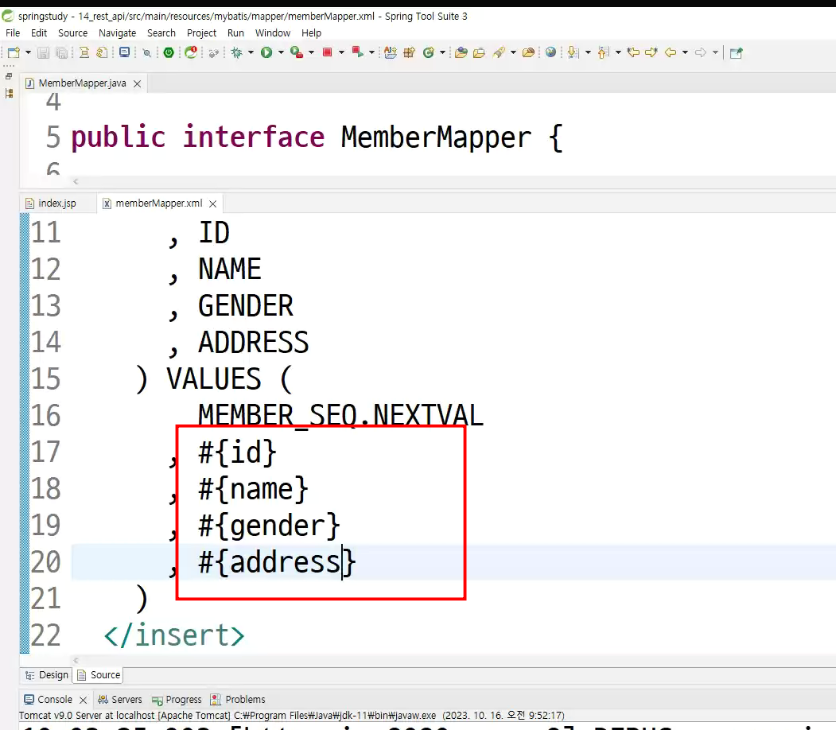
Task: Open the Edit menu
Action: pos(39,33)
